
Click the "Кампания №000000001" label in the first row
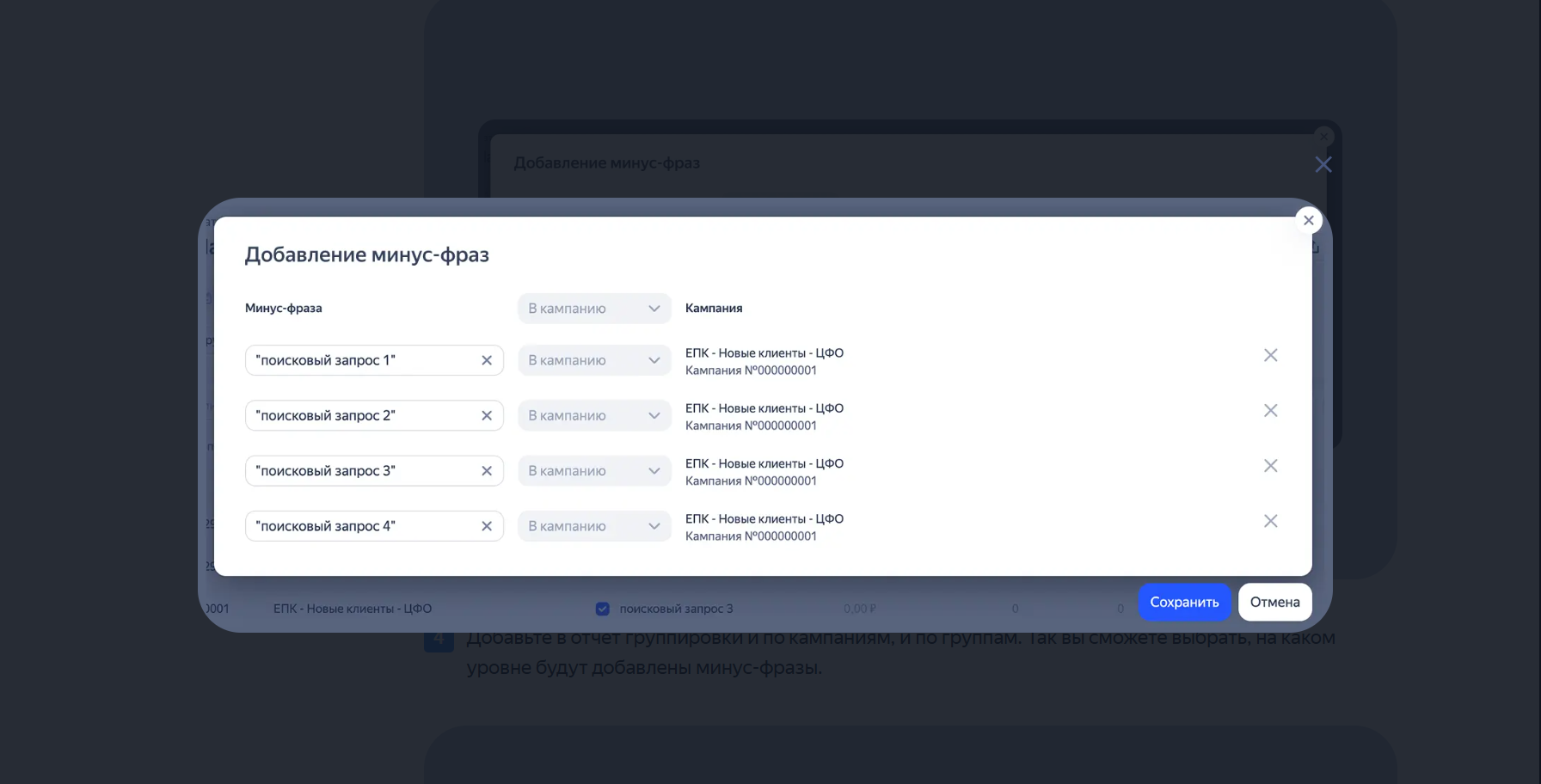[x=751, y=370]
